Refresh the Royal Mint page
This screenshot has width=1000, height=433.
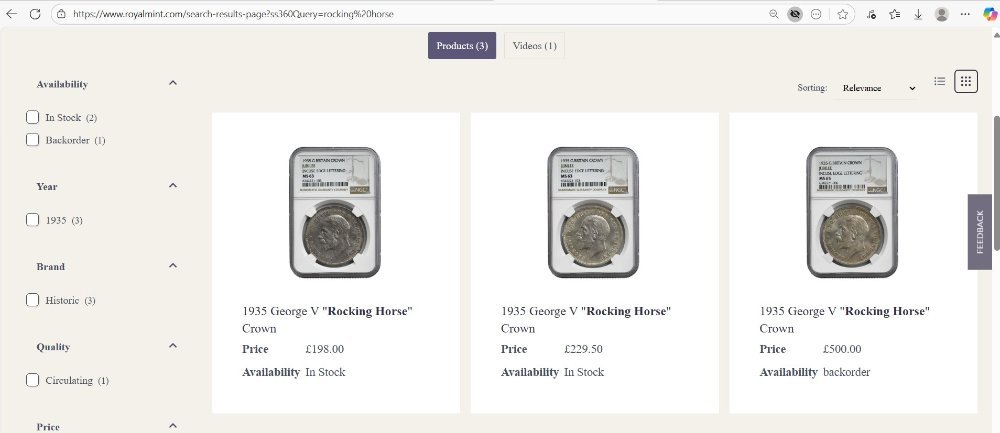(35, 14)
